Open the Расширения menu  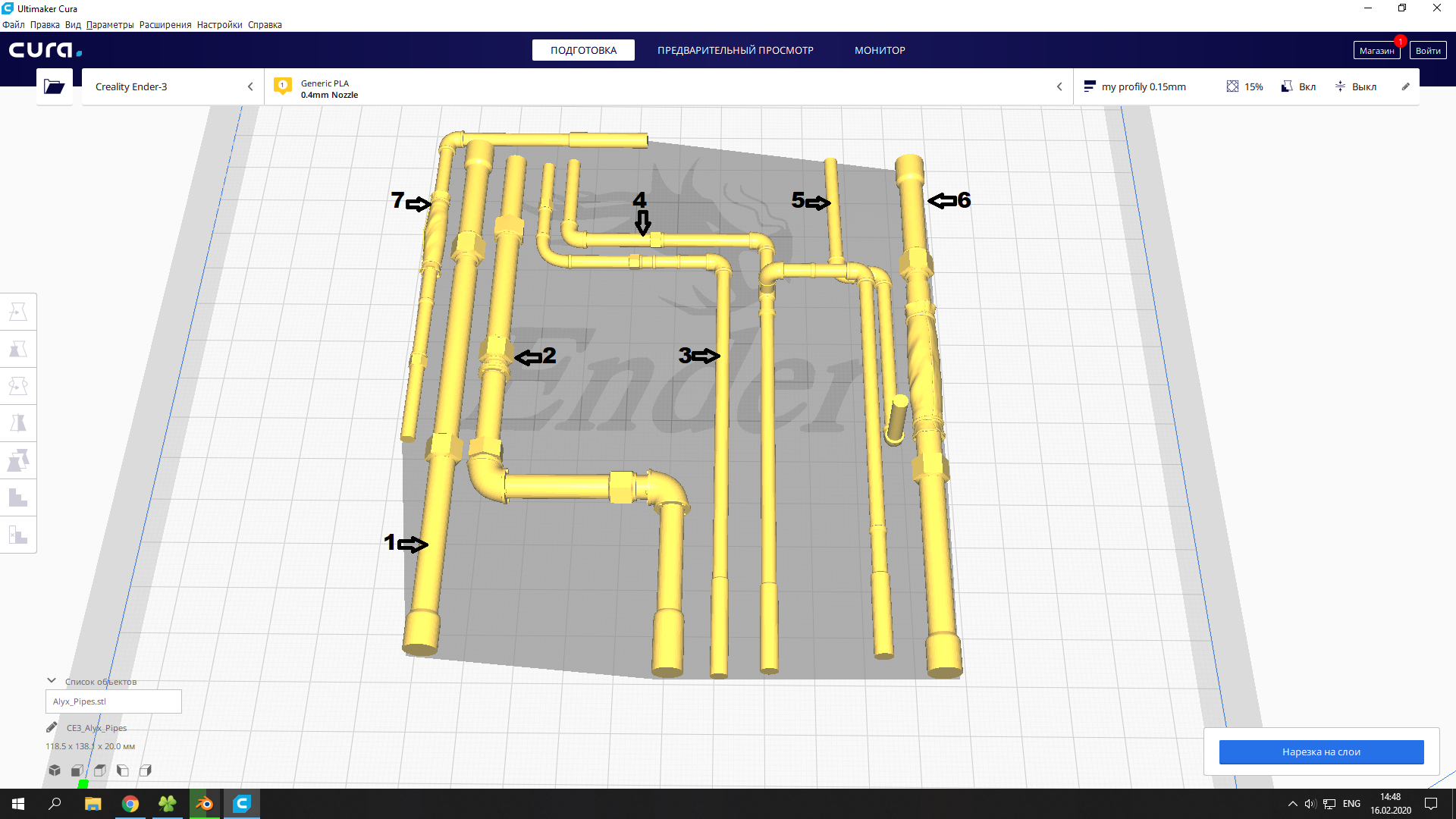pos(165,25)
